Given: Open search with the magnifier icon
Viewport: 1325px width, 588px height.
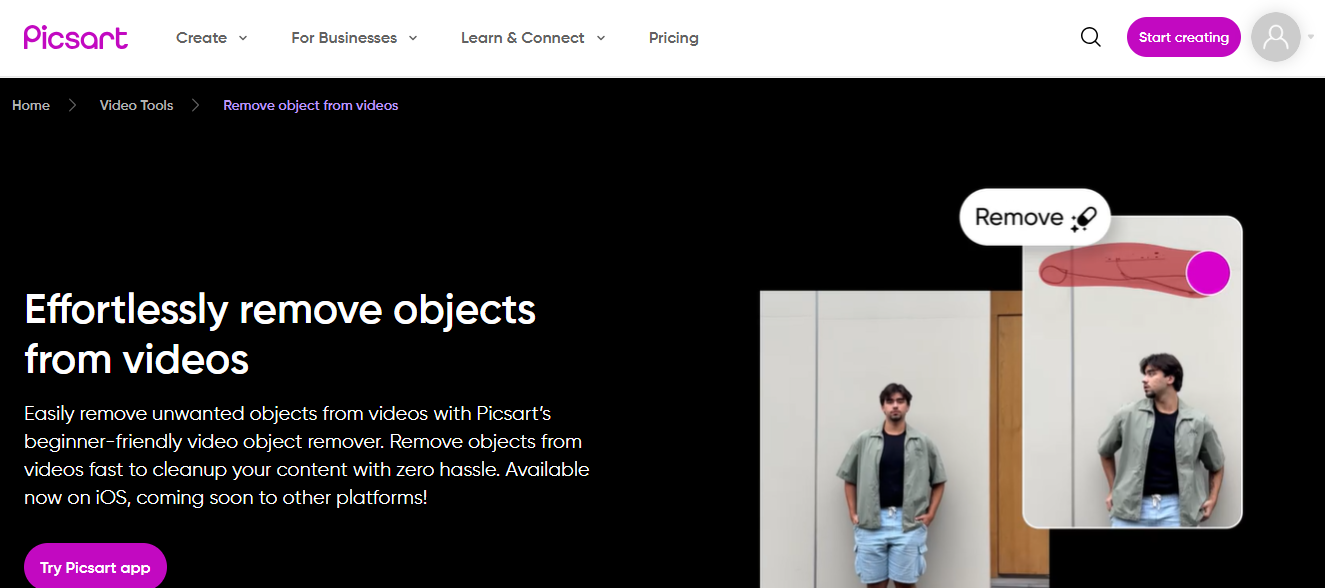Looking at the screenshot, I should click(1091, 37).
